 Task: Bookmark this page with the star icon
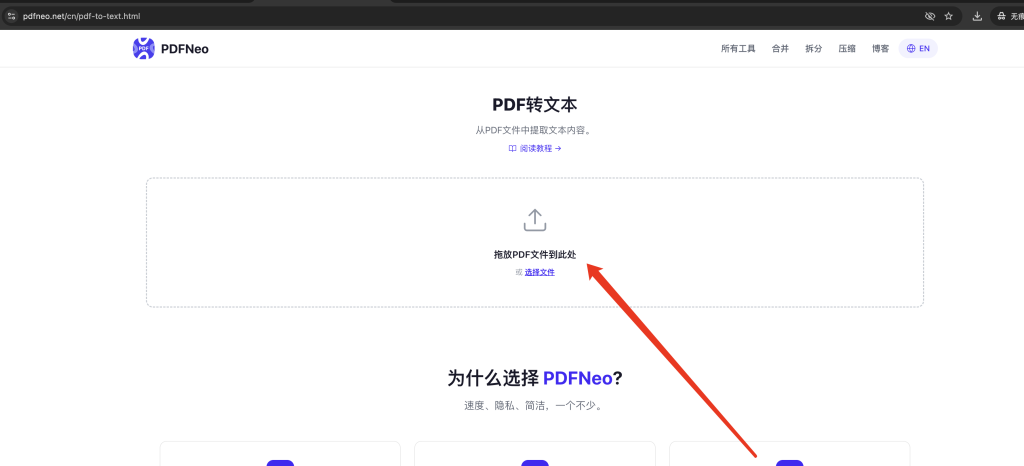click(x=949, y=16)
